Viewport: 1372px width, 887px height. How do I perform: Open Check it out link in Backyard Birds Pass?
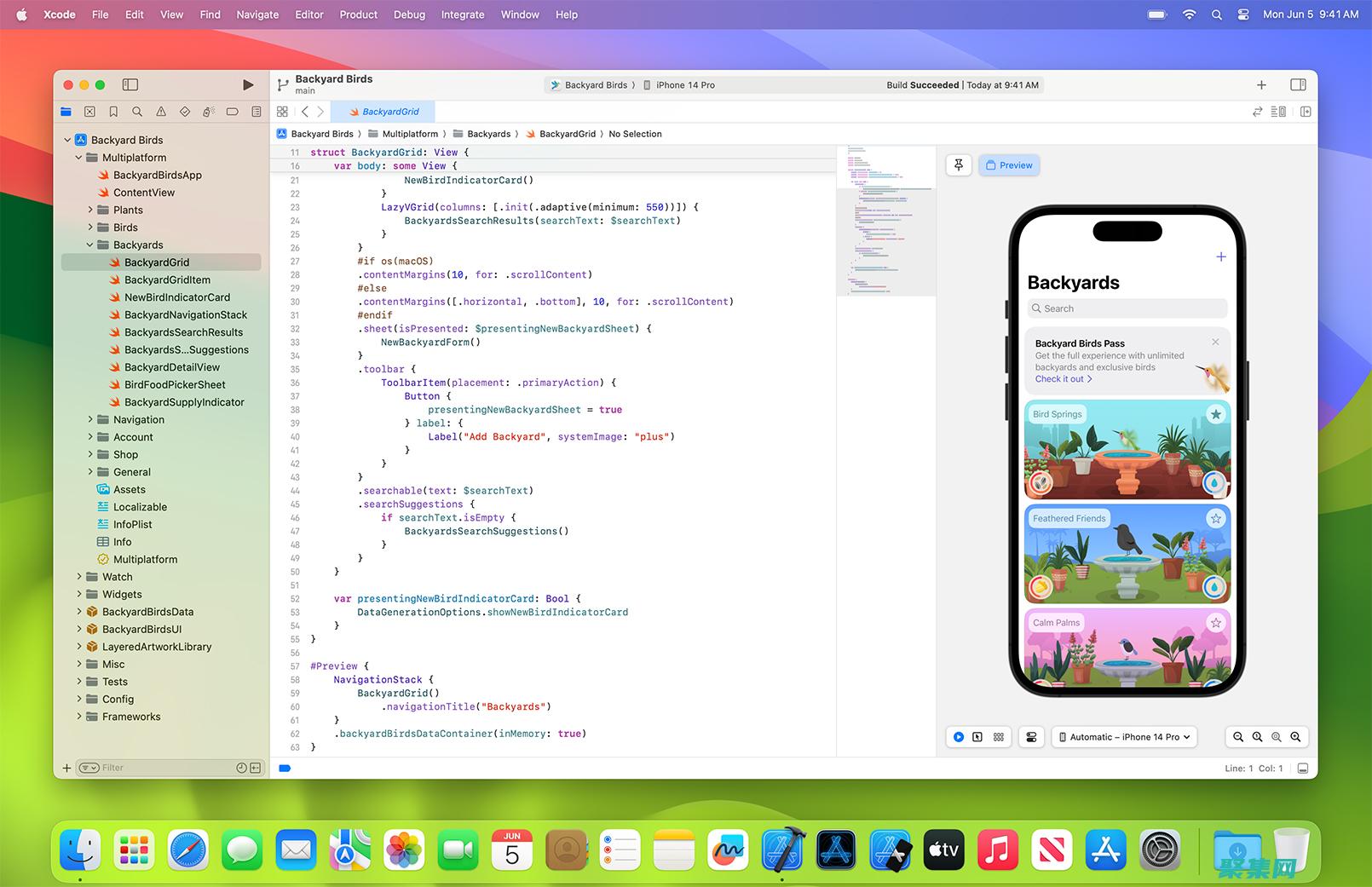pyautogui.click(x=1063, y=378)
